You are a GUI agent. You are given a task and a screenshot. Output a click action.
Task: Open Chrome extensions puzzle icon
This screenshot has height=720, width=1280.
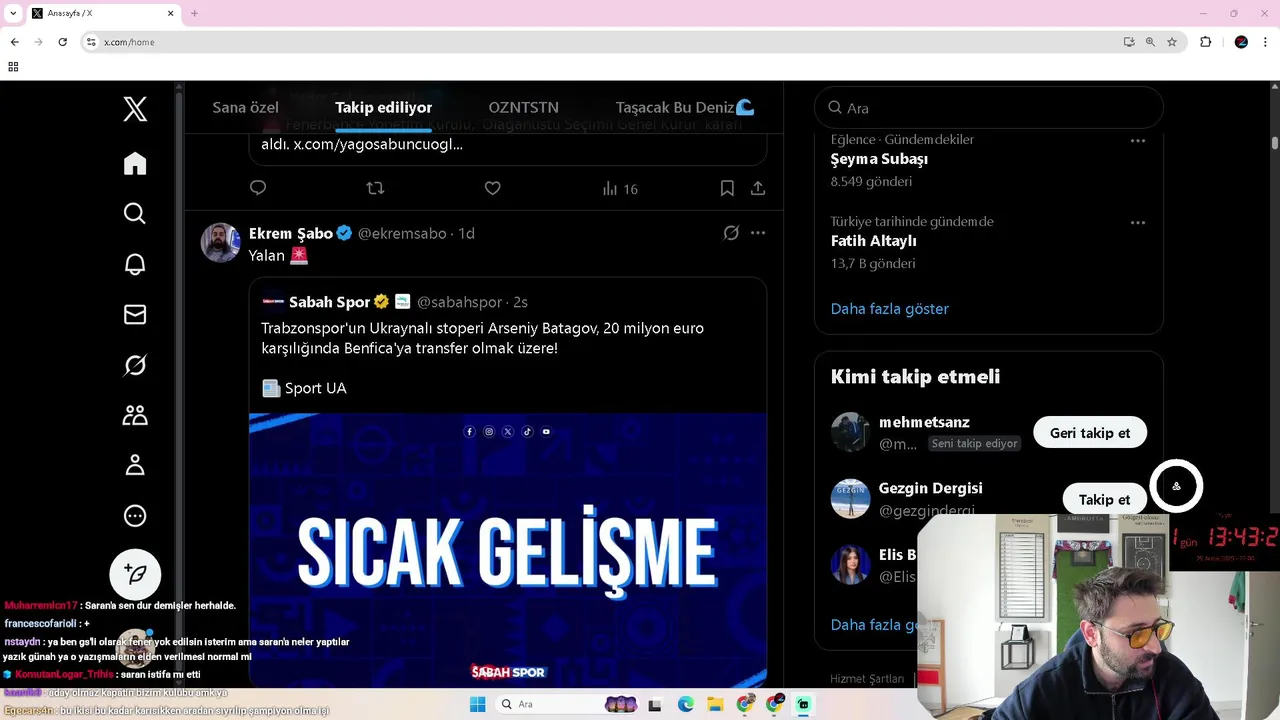click(1205, 42)
